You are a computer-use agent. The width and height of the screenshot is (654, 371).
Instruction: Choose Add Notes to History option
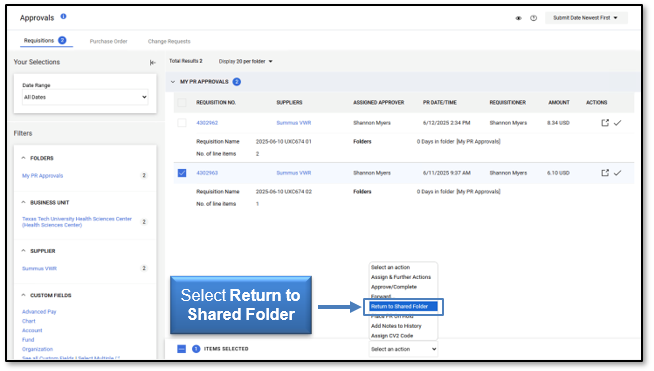[396, 326]
